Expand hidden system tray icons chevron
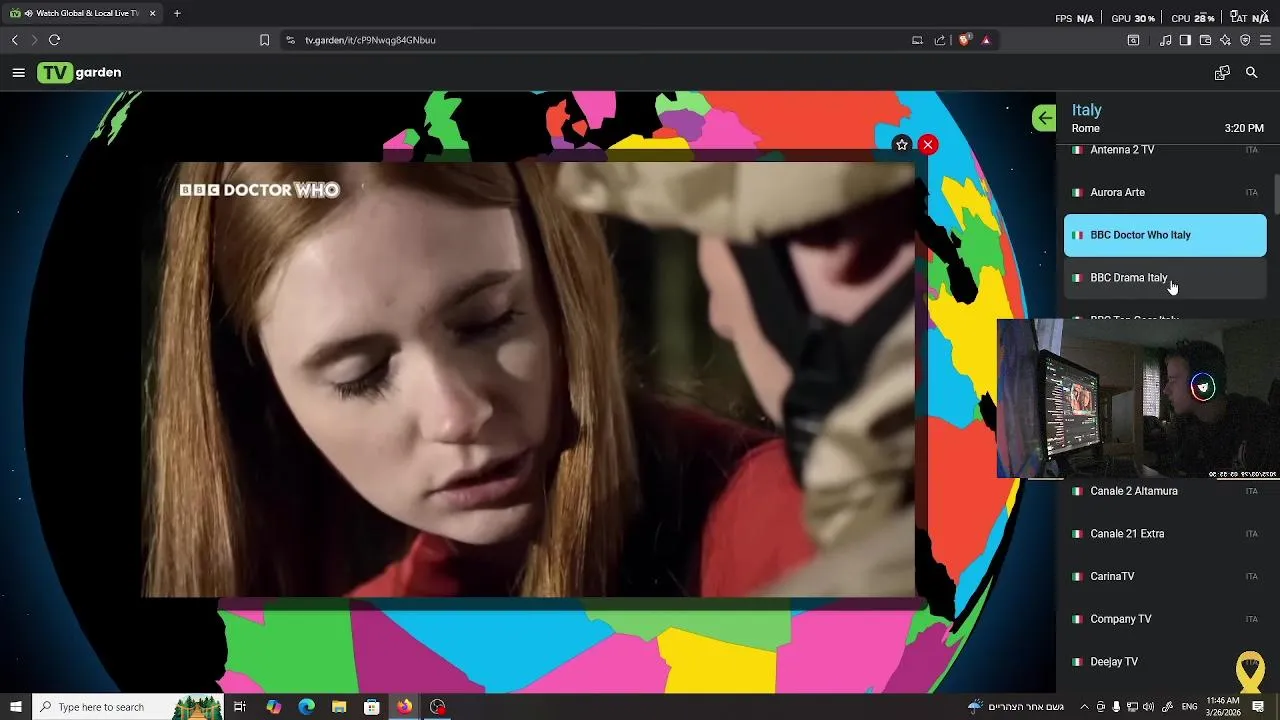The width and height of the screenshot is (1280, 720). 1084,707
